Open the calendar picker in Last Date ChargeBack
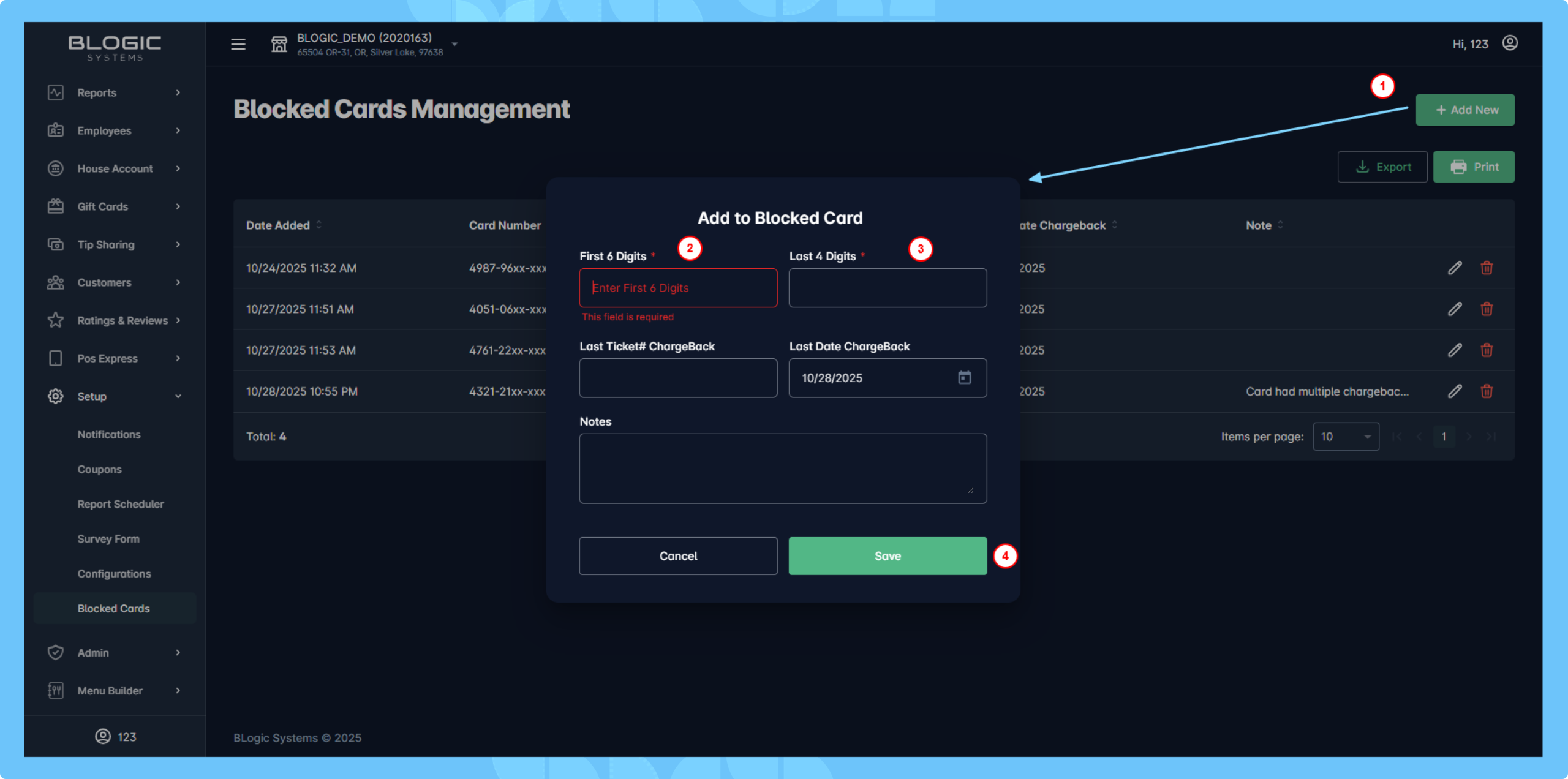The height and width of the screenshot is (779, 1568). click(x=965, y=377)
